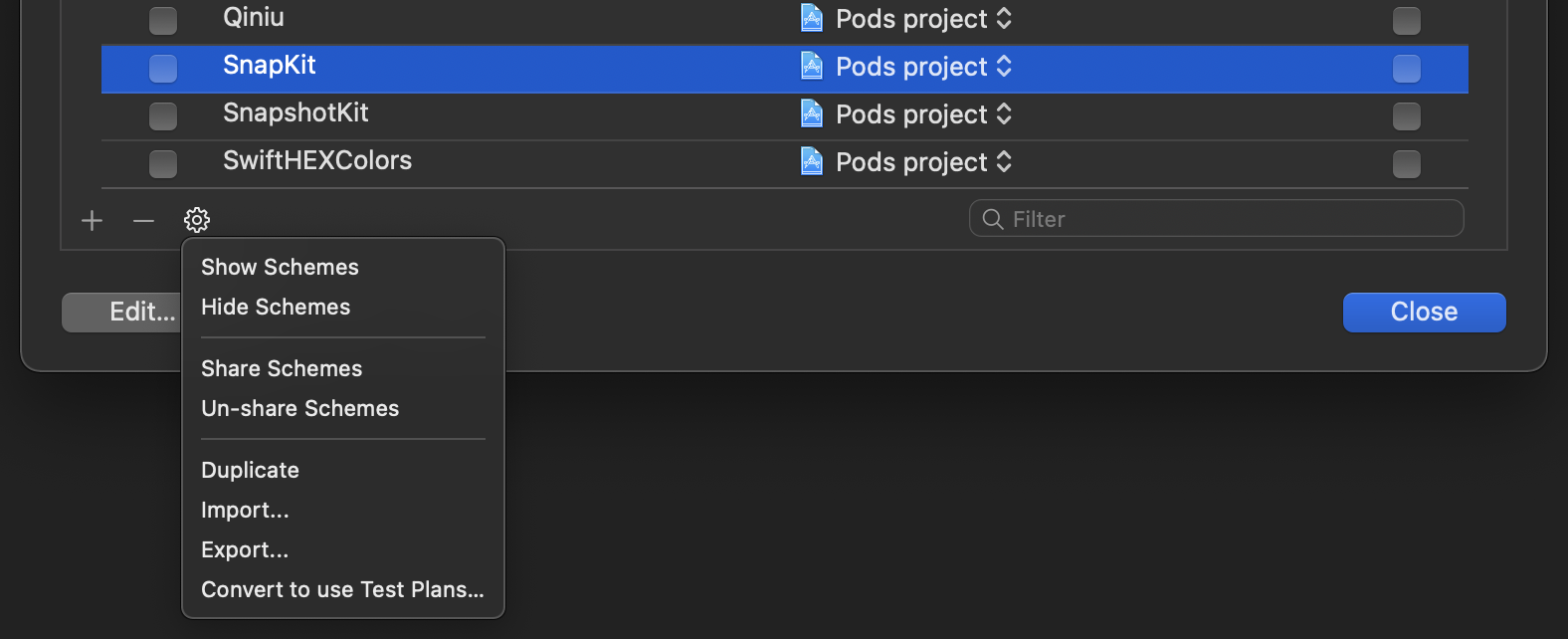Enable the Show checkbox for SnapshotKit

click(163, 115)
